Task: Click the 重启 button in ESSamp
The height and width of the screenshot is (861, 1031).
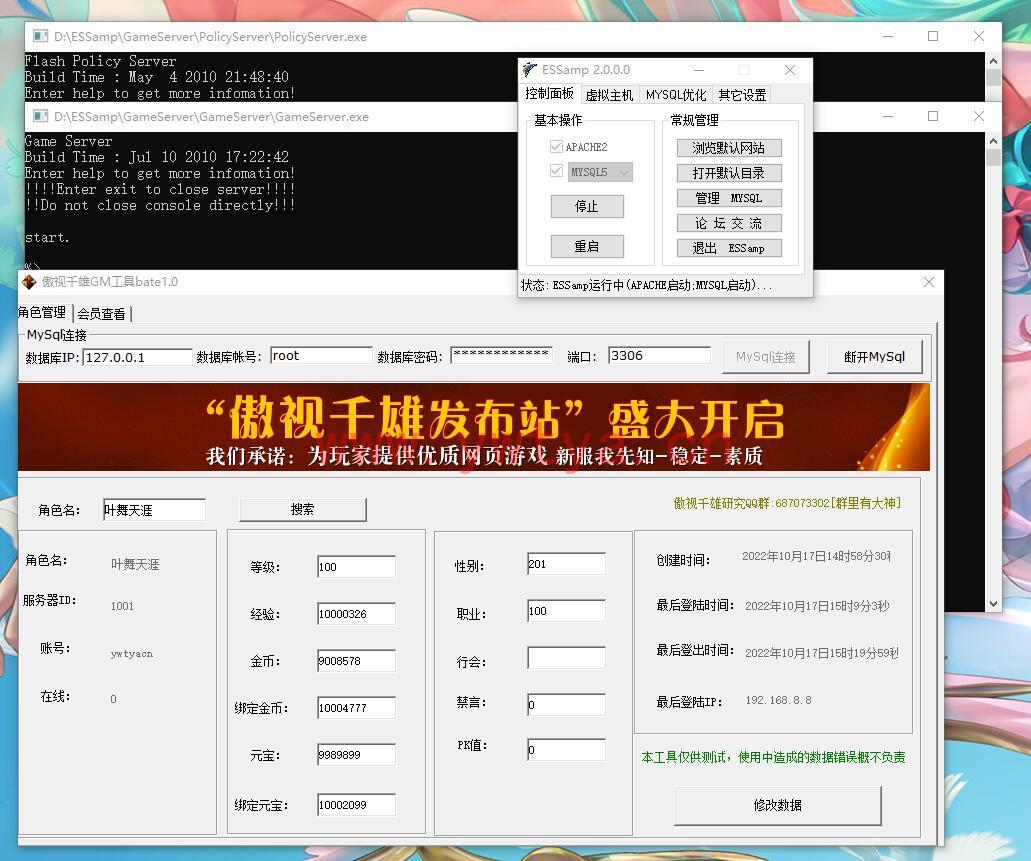Action: [587, 247]
